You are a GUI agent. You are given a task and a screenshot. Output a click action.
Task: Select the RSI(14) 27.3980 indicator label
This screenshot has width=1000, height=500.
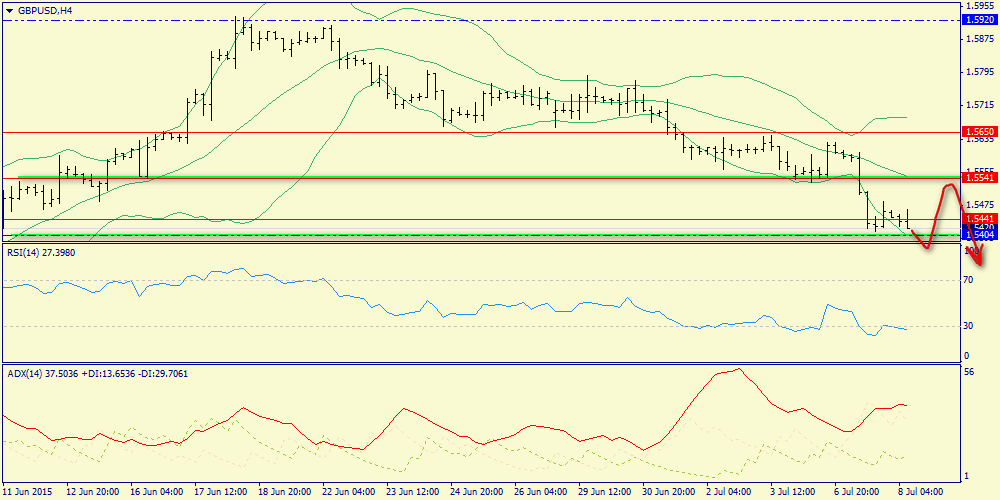41,253
